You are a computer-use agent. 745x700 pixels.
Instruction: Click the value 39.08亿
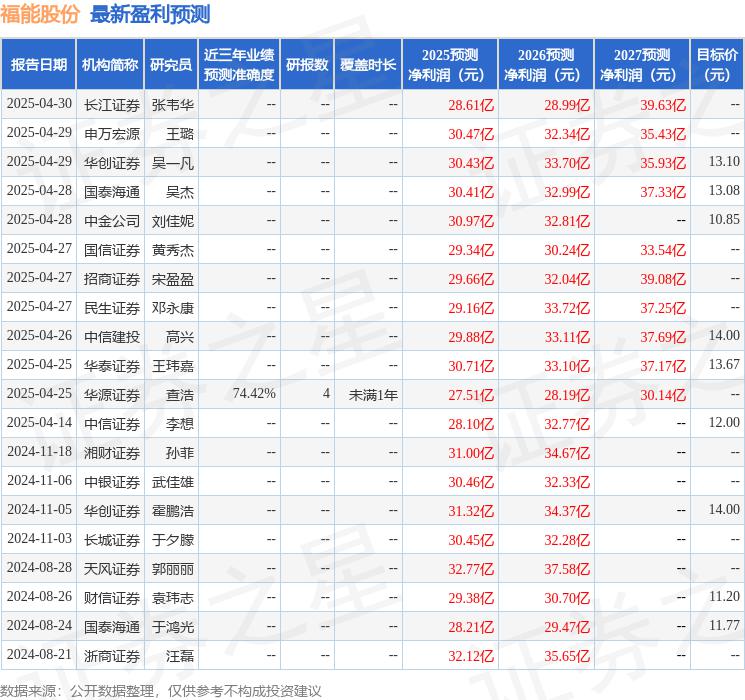663,279
